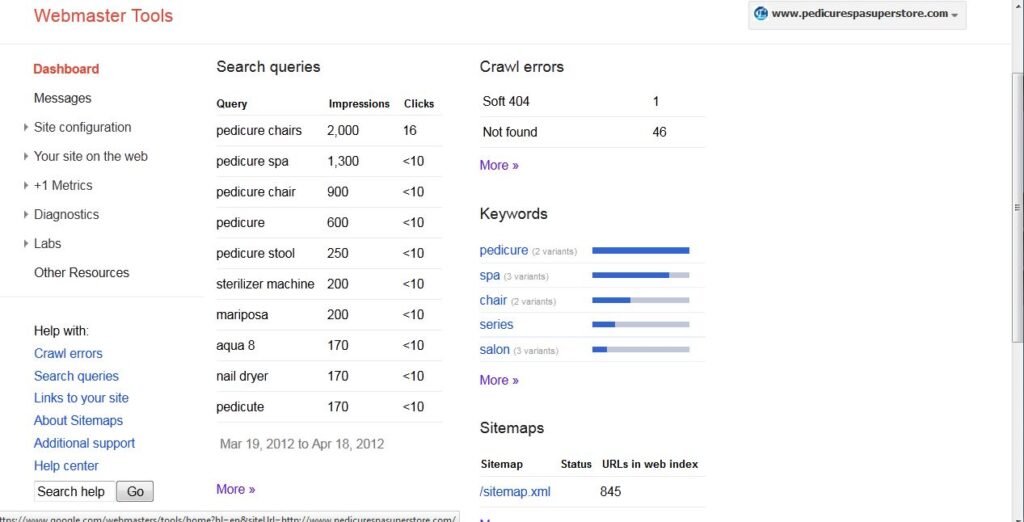
Task: Click the URLs in web index header
Action: click(x=650, y=465)
